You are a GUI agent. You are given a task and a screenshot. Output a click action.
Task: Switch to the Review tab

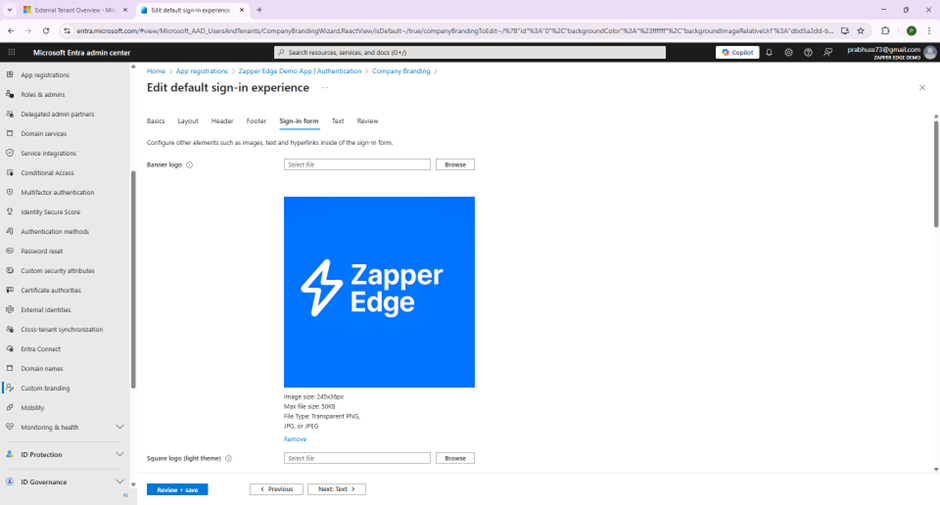tap(367, 121)
